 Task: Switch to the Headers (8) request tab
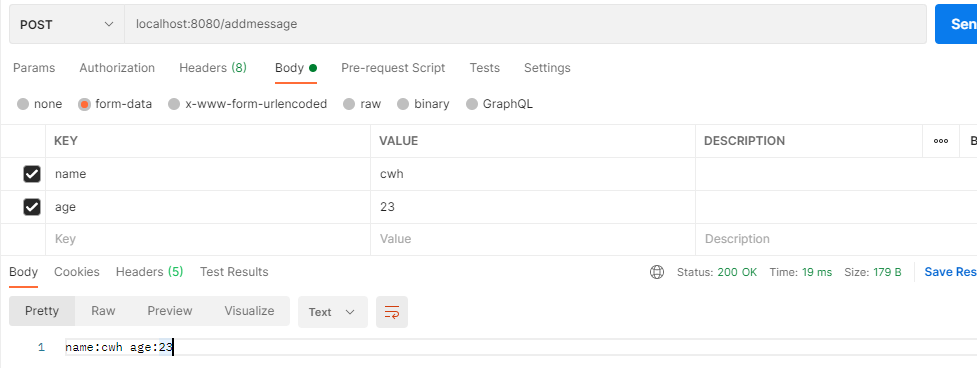click(213, 68)
